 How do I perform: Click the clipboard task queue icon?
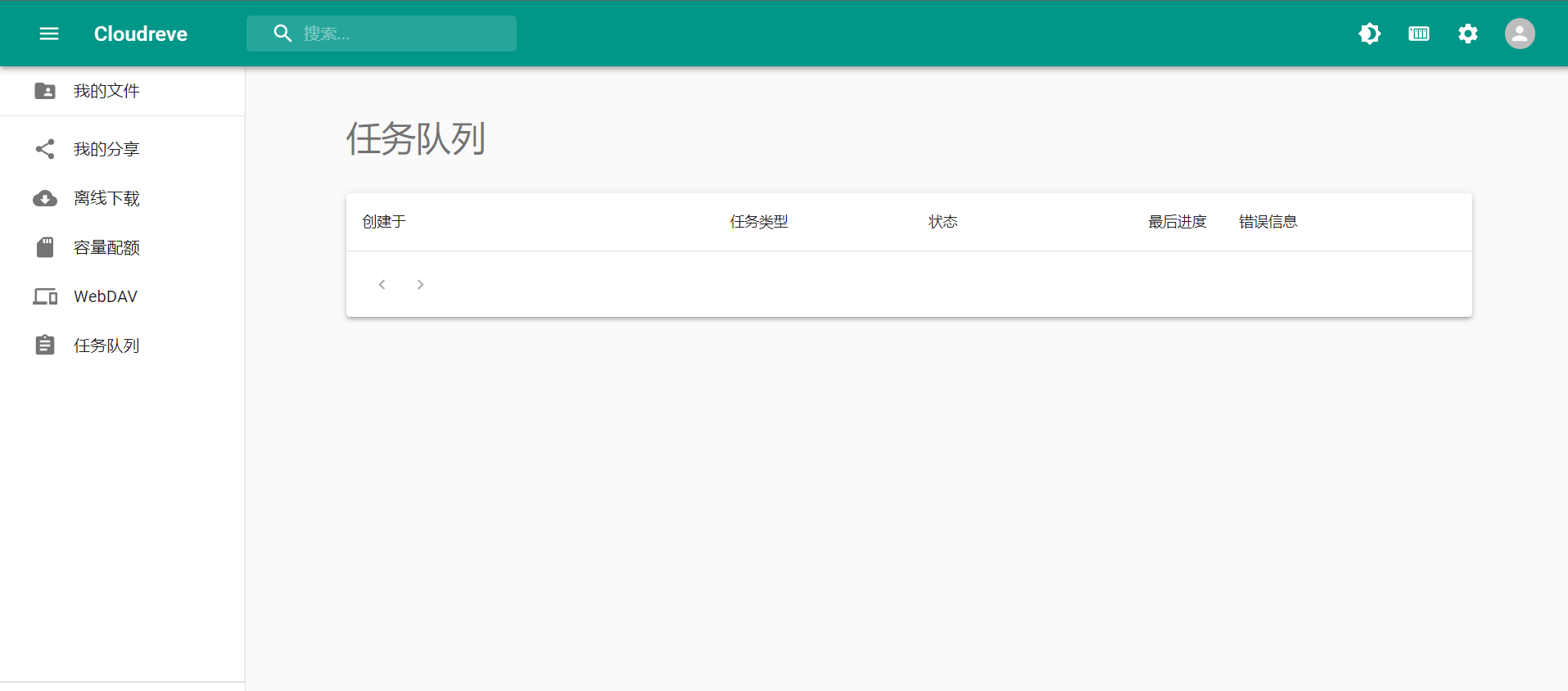(45, 345)
